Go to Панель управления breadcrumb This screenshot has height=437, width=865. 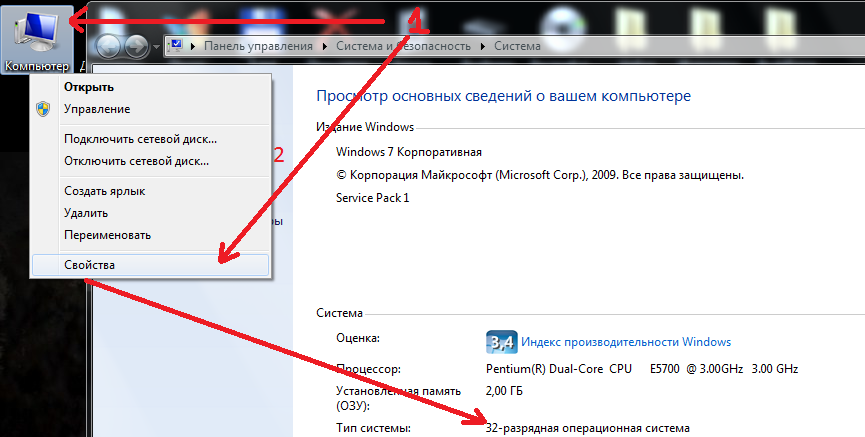point(258,46)
